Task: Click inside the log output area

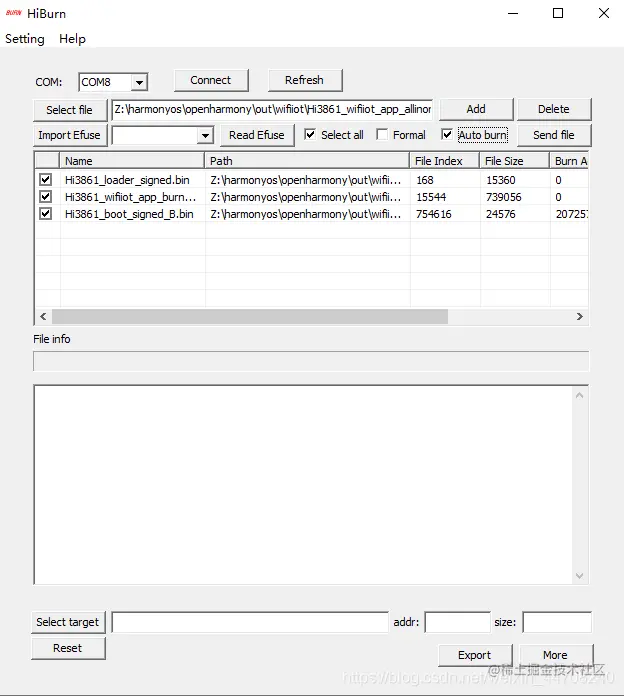Action: [304, 485]
